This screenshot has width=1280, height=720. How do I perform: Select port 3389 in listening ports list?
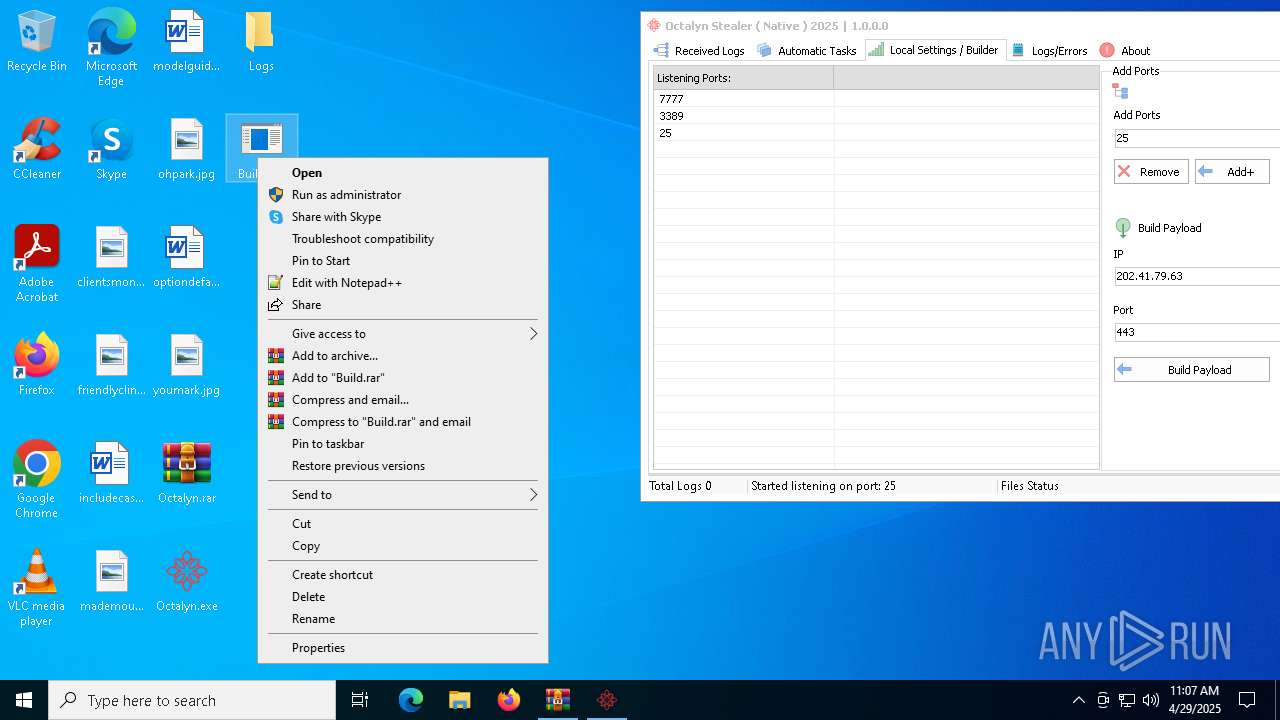(876, 116)
